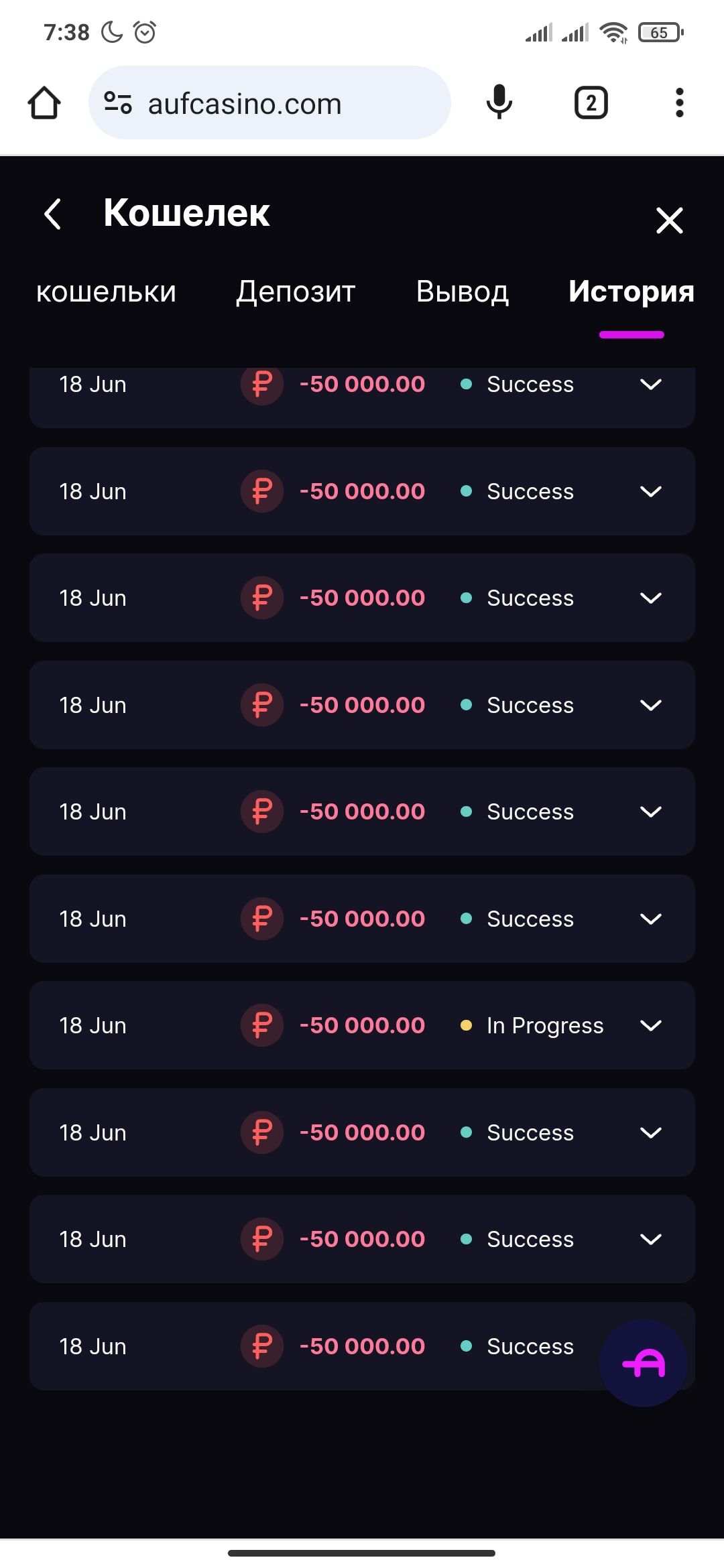Image resolution: width=724 pixels, height=1568 pixels.
Task: Open the browser three-dot menu
Action: [679, 103]
